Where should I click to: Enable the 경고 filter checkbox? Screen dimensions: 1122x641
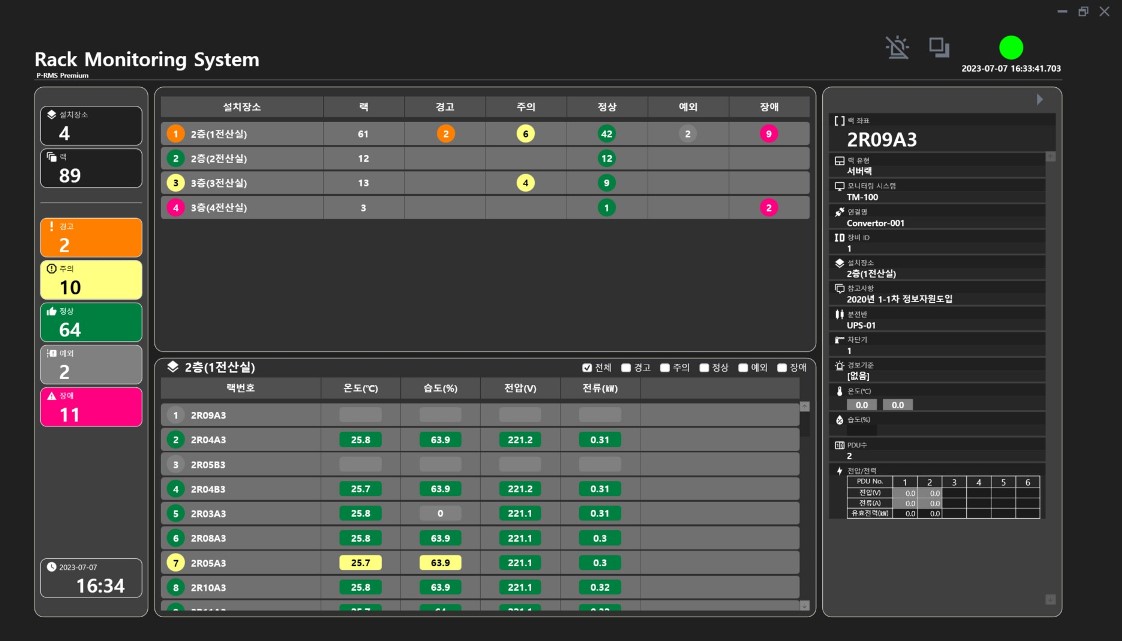click(626, 368)
